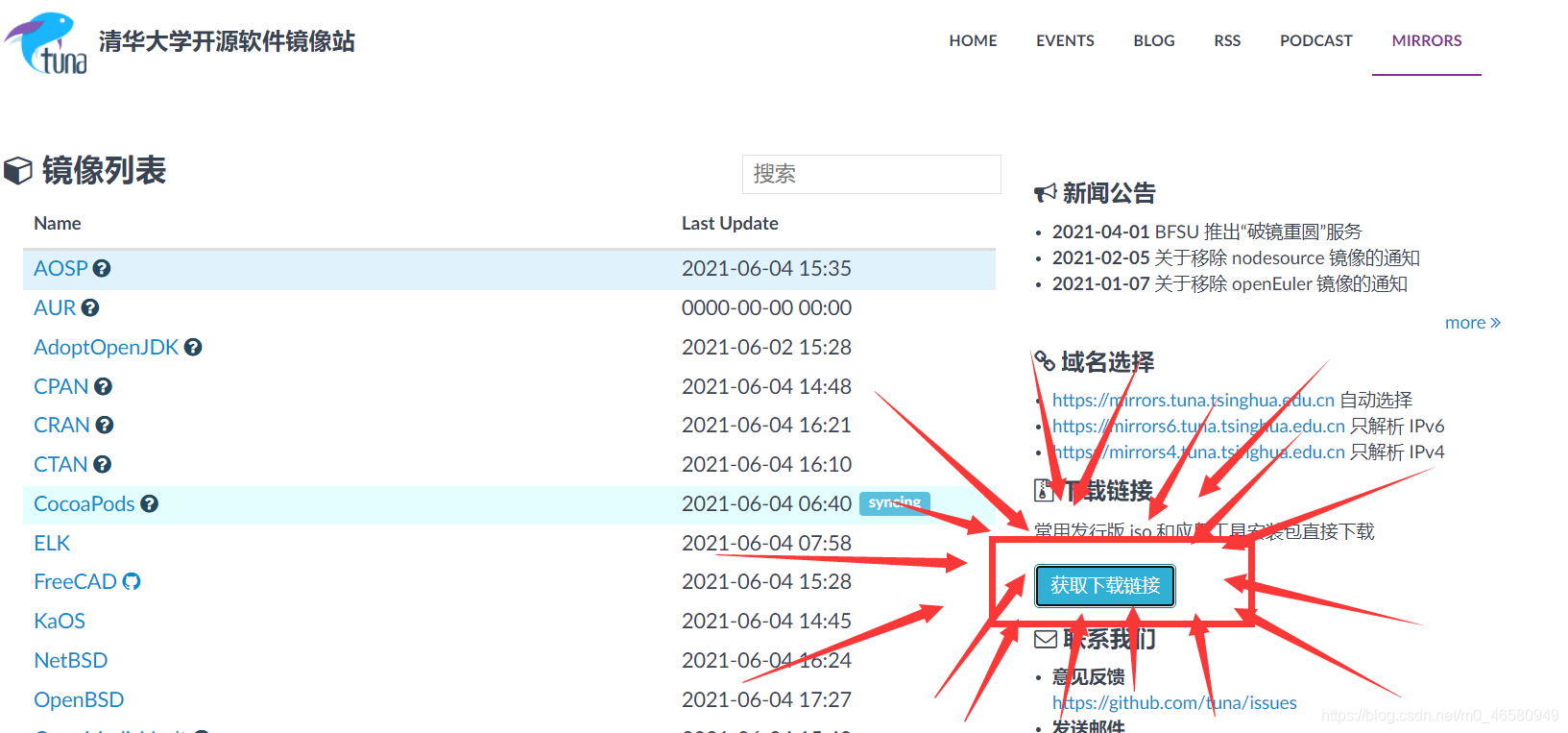This screenshot has height=733, width=1568.
Task: Click the link icon beside 域名选择
Action: 1045,362
